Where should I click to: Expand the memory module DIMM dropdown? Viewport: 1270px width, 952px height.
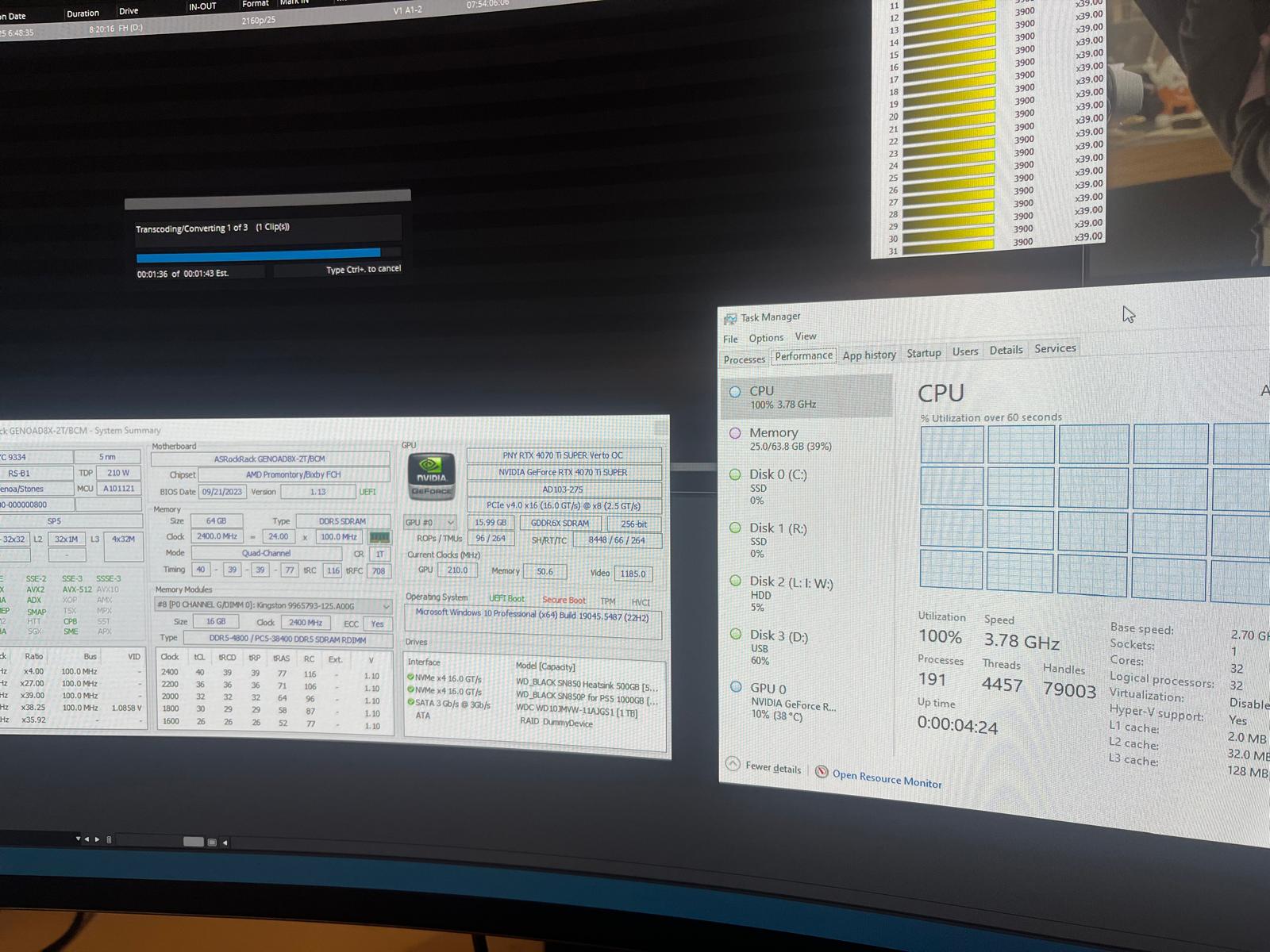click(x=386, y=606)
